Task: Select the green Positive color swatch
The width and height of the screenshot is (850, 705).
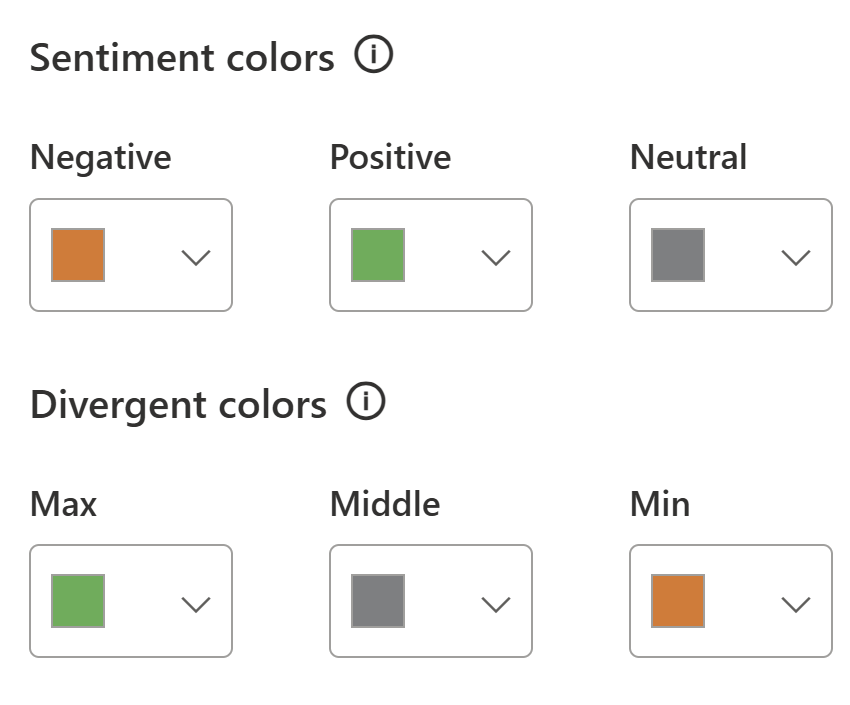Action: tap(378, 255)
